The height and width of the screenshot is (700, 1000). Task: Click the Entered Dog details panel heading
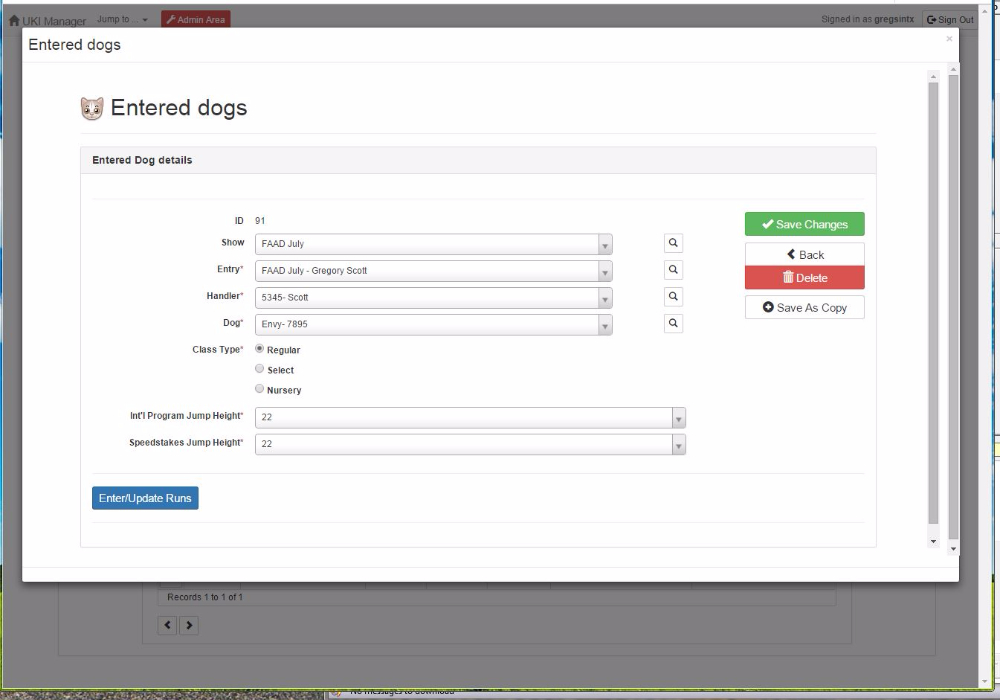coord(478,160)
